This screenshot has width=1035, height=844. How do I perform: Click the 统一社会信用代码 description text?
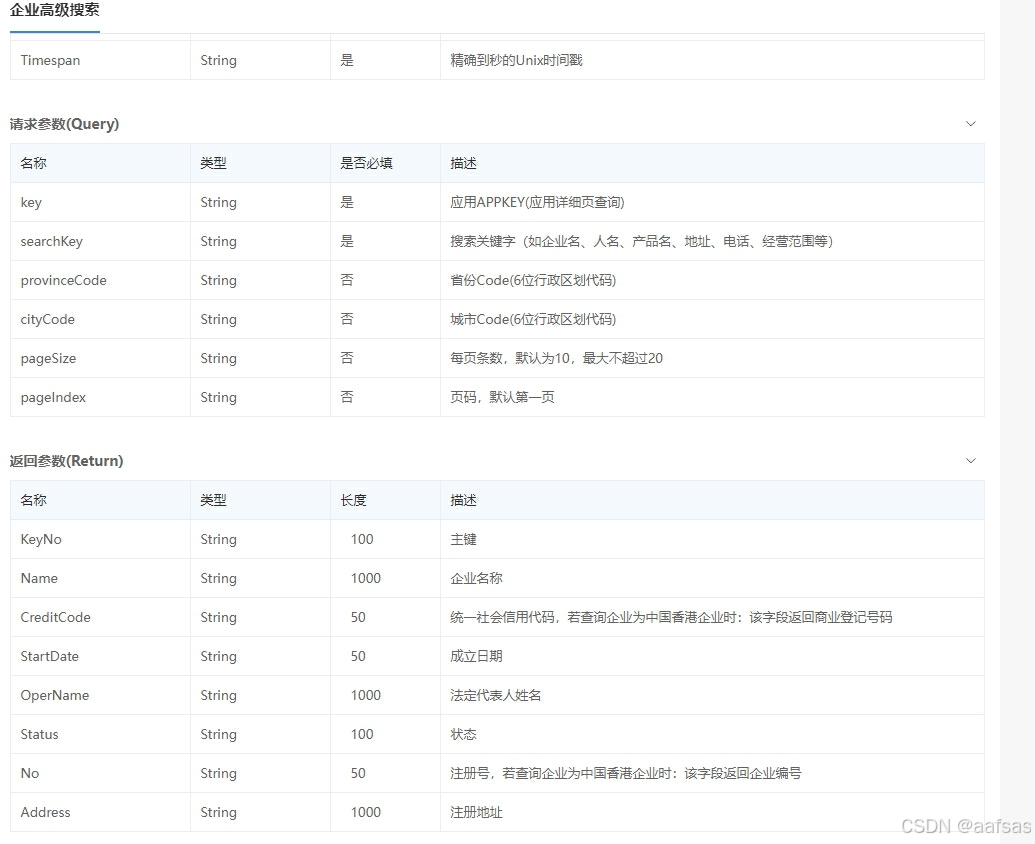[x=671, y=617]
